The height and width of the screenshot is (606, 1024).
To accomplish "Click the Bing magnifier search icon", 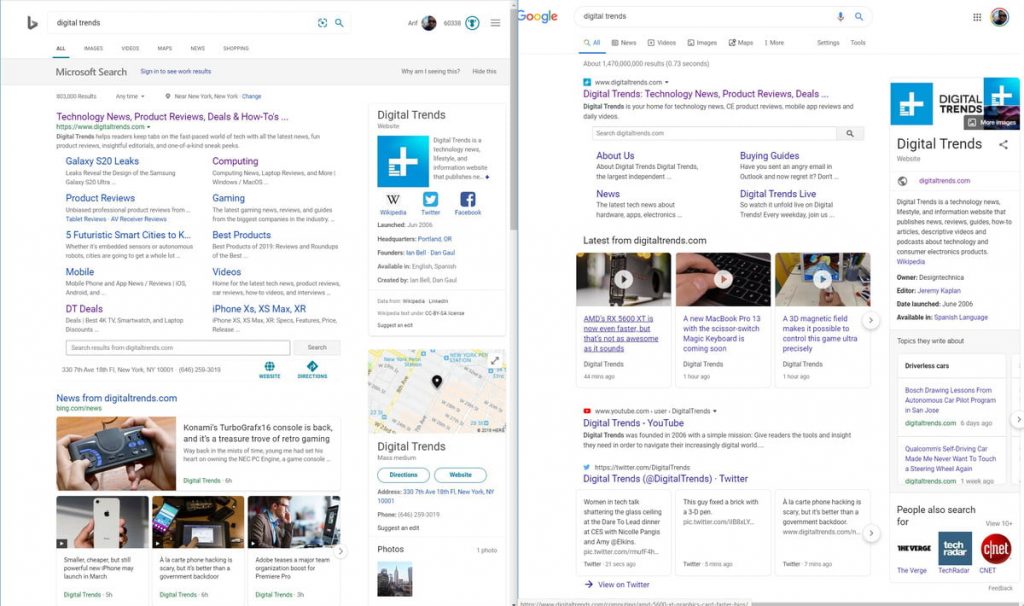I will [339, 23].
